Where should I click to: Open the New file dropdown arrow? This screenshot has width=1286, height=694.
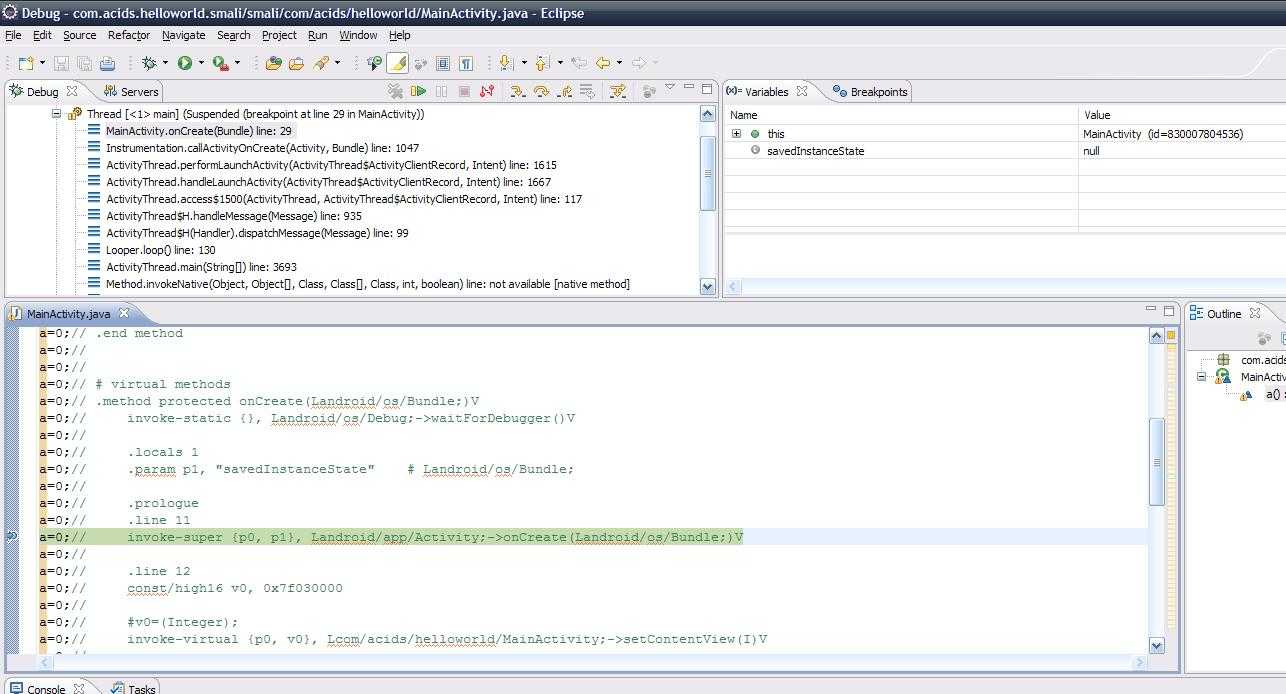[42, 63]
